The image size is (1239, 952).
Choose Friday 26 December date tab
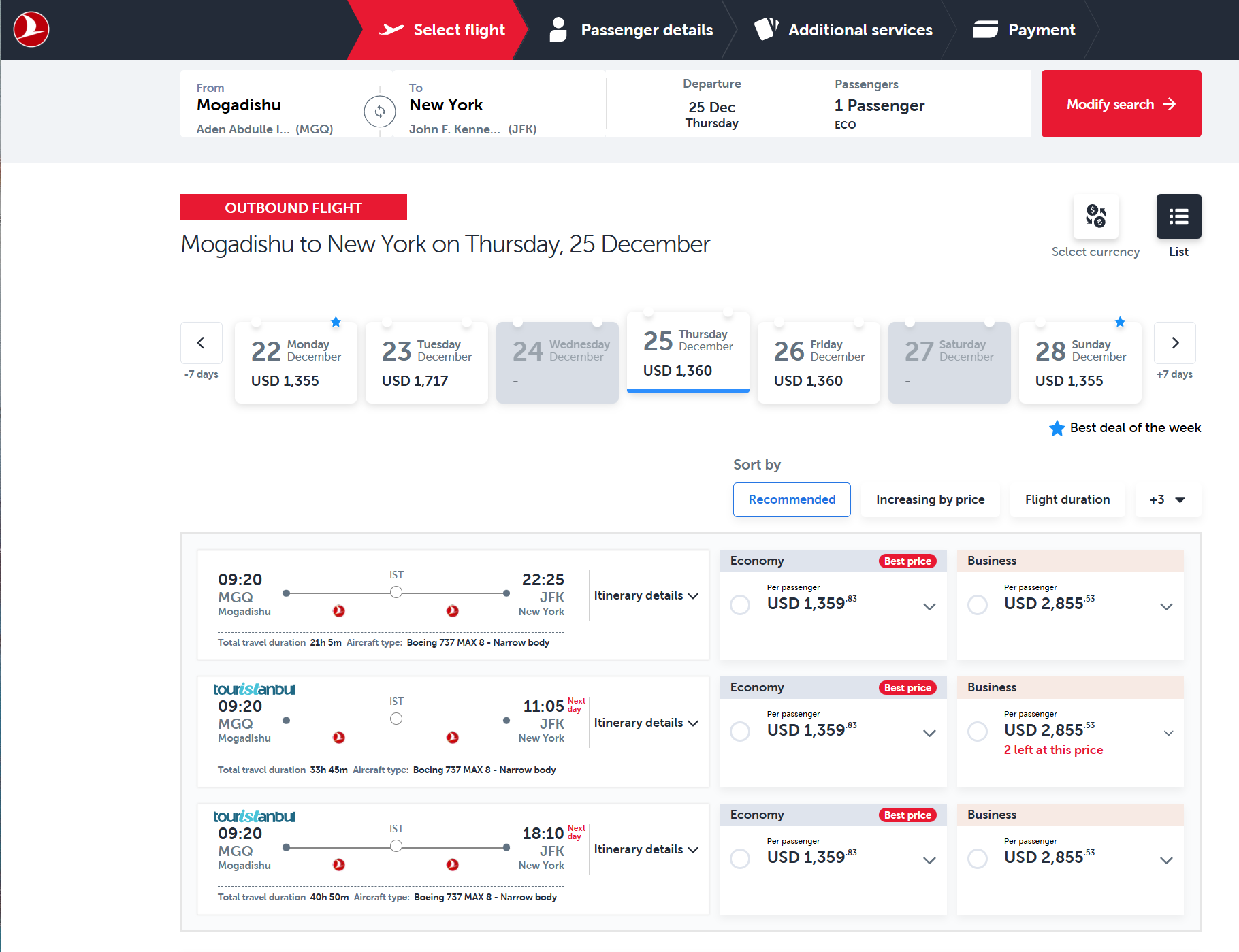pos(818,363)
